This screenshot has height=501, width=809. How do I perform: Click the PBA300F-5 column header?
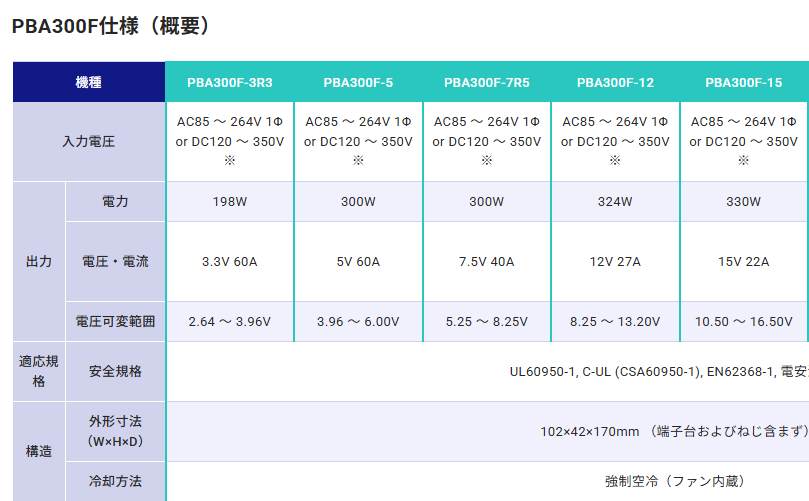point(358,83)
